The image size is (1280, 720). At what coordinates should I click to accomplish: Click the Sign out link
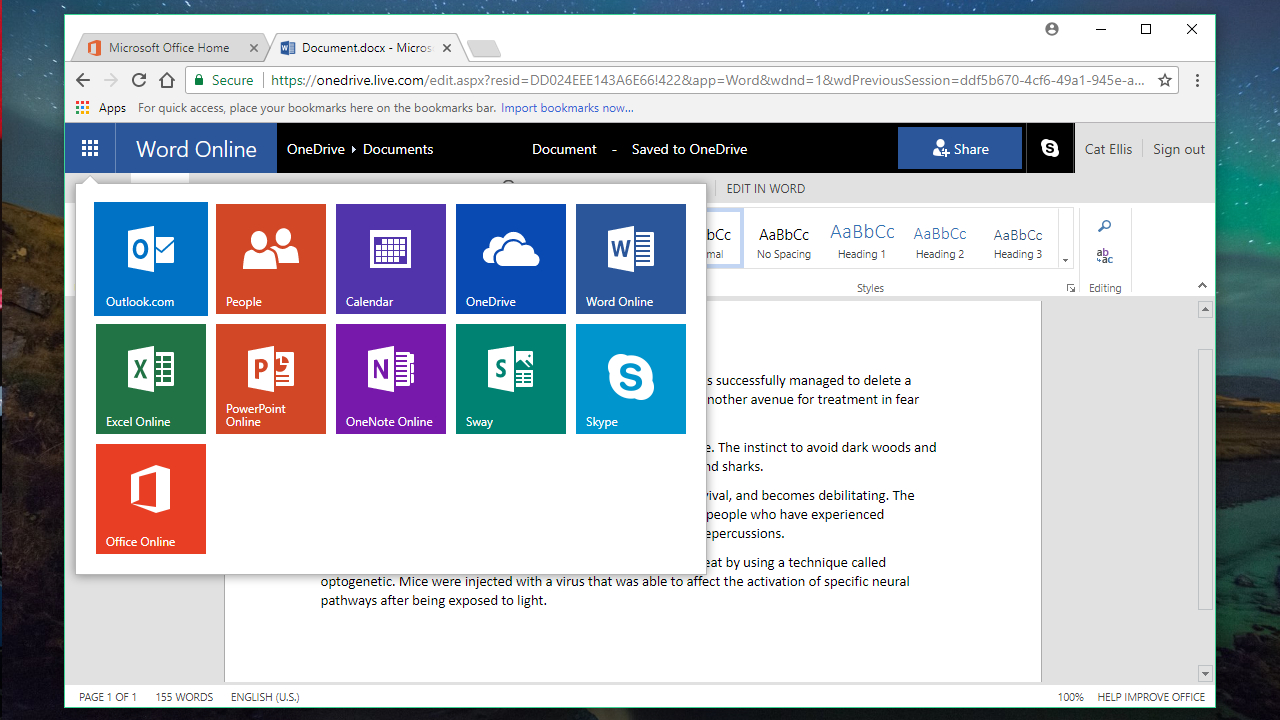click(1179, 149)
